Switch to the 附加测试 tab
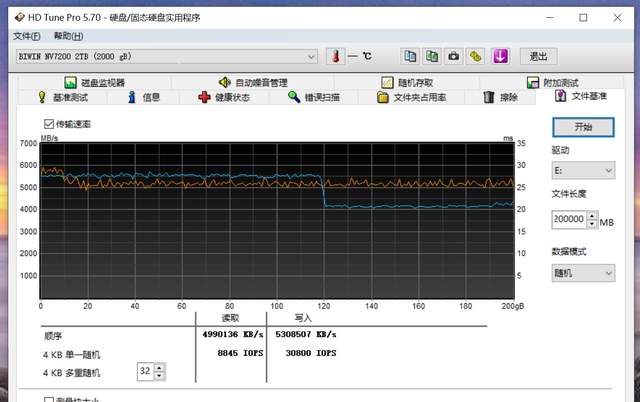The width and height of the screenshot is (640, 402). pos(552,83)
